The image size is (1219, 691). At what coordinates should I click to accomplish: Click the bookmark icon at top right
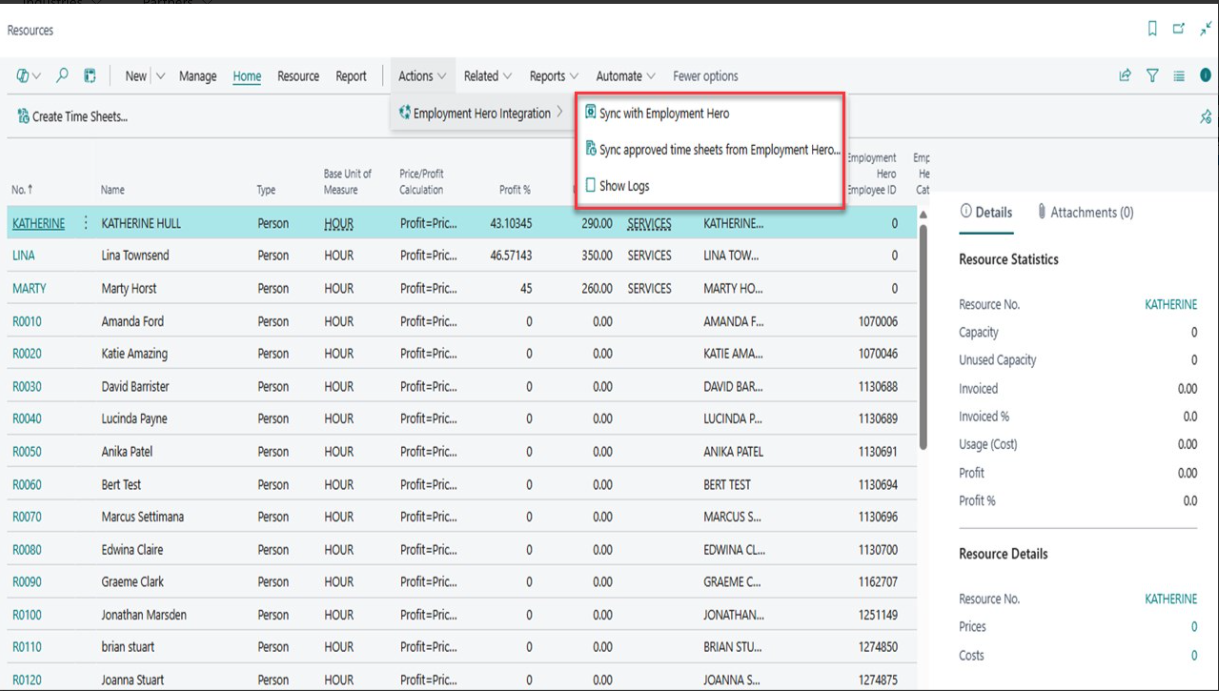tap(1152, 30)
